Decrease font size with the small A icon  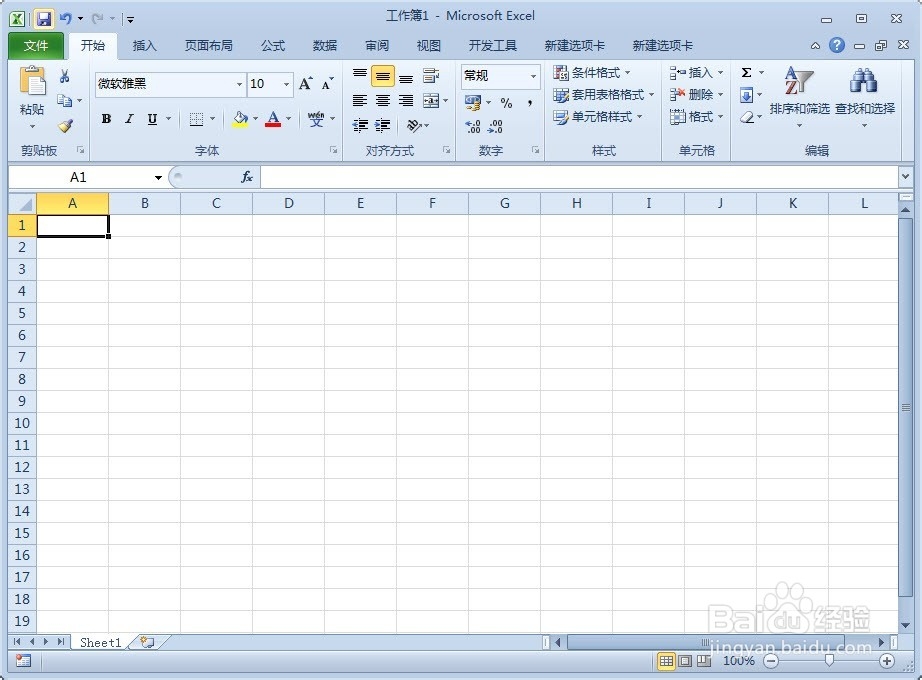327,84
